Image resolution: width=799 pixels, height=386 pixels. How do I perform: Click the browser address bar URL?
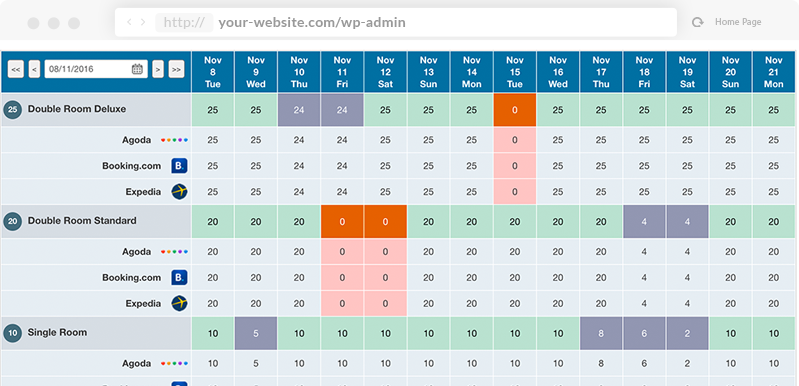pyautogui.click(x=312, y=22)
